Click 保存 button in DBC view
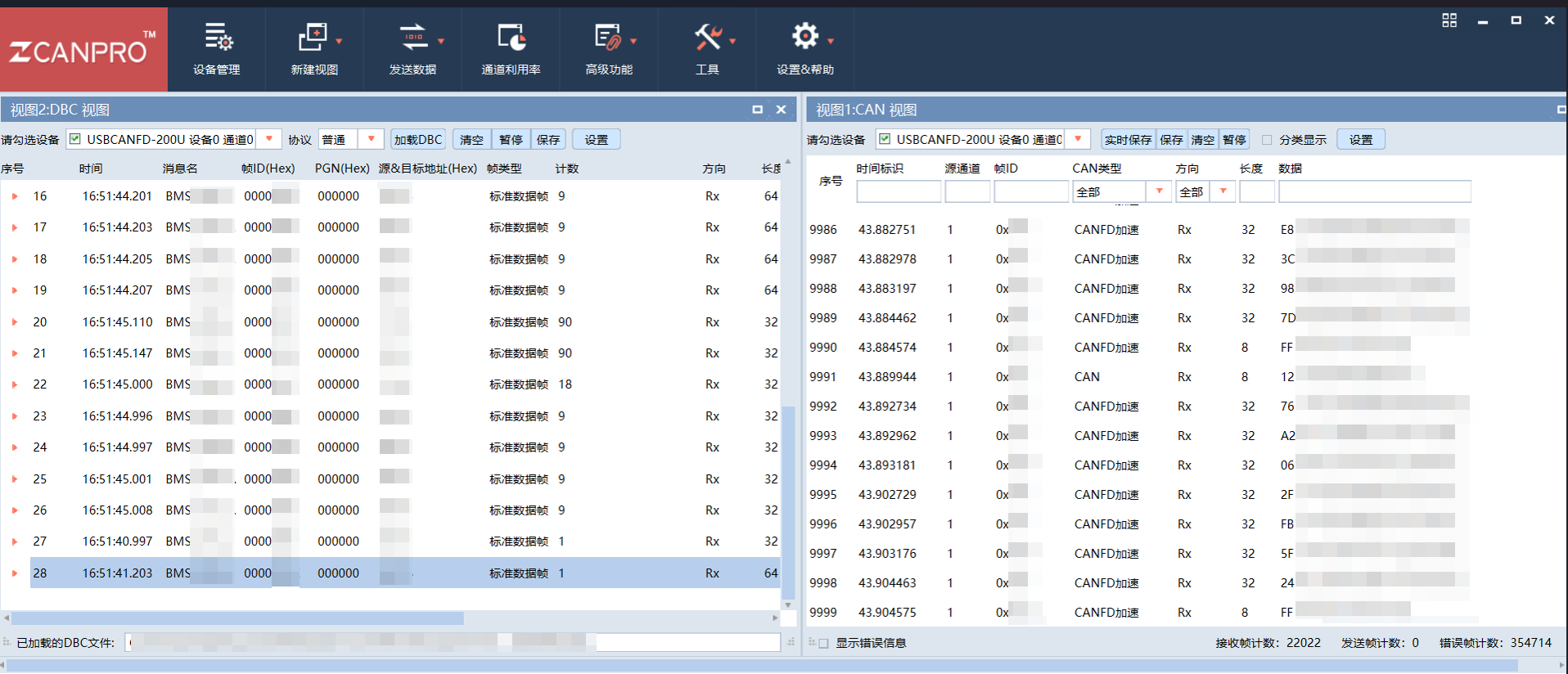Viewport: 1568px width, 674px height. click(548, 139)
